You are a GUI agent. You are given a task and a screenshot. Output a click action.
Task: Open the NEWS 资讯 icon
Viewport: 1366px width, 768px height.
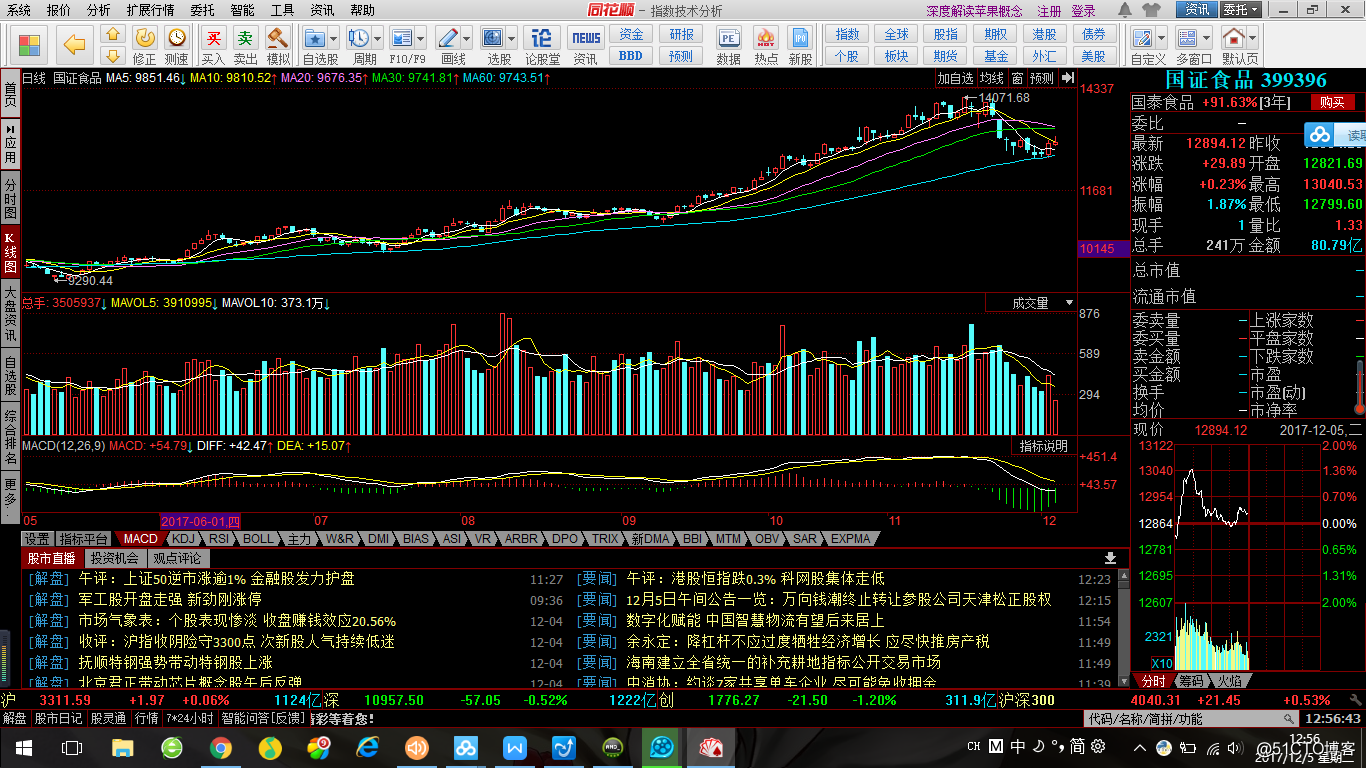click(586, 38)
